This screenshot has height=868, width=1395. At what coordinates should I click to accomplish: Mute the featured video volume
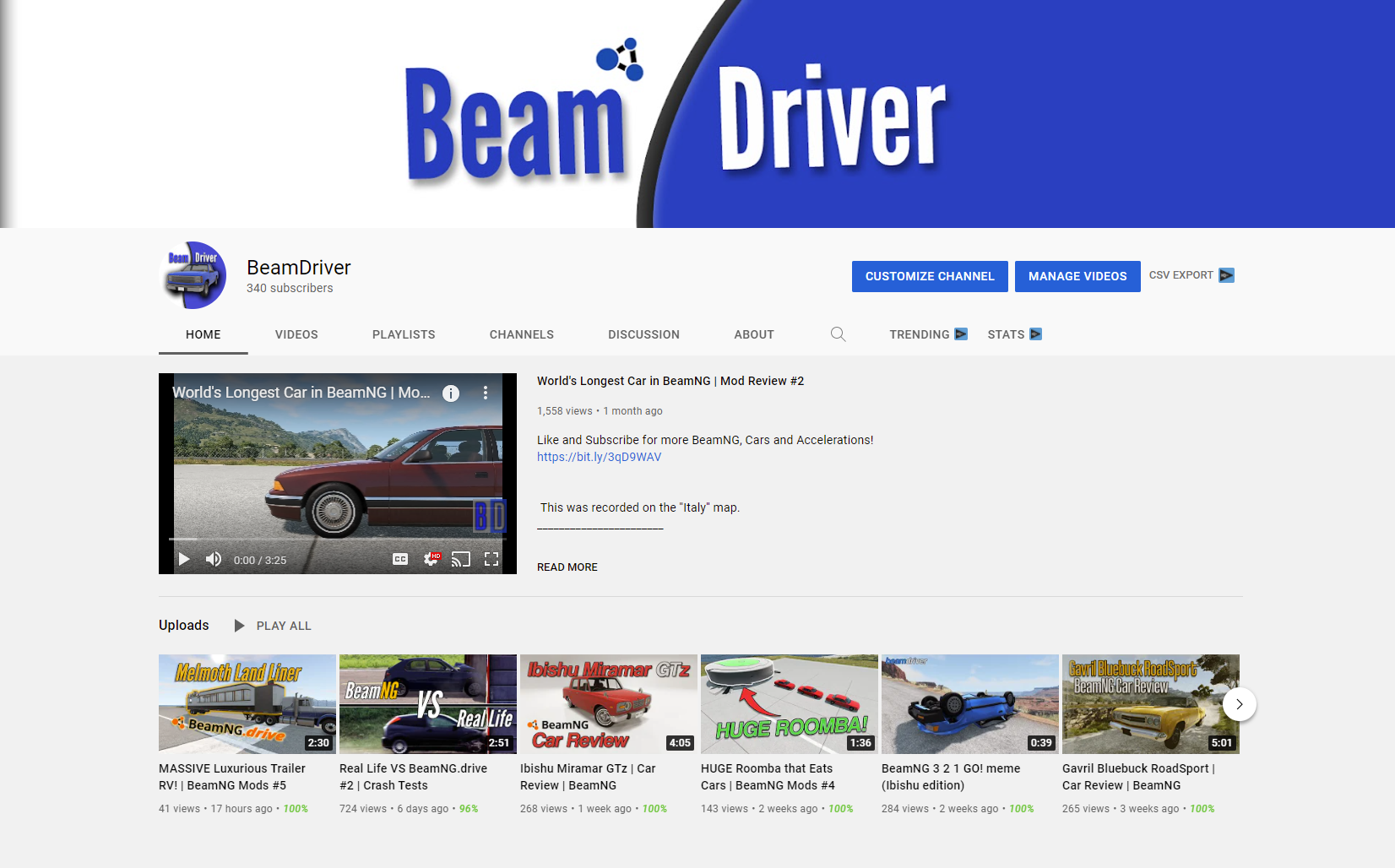click(x=214, y=559)
